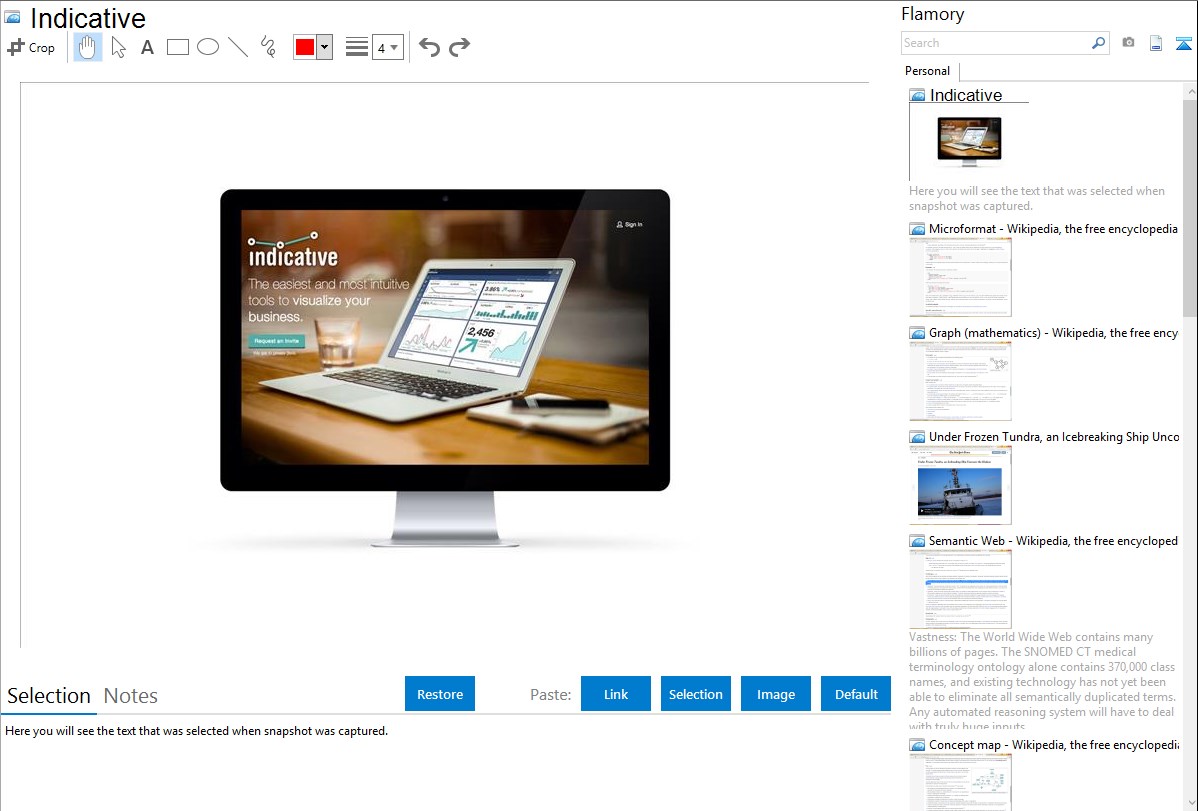This screenshot has height=811, width=1198.
Task: Click the snapshot icon beside the main Indicative title
Action: (12, 18)
